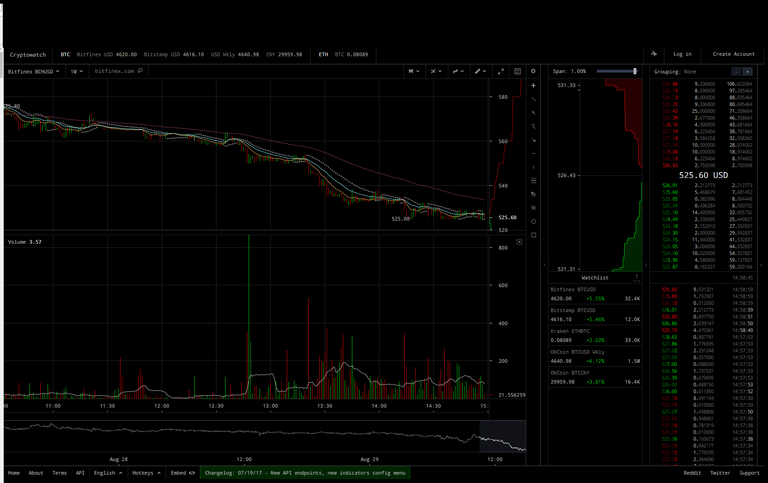Open OKCoin BTCUSD Wkly watchlist entry
This screenshot has width=768, height=483.
point(595,357)
